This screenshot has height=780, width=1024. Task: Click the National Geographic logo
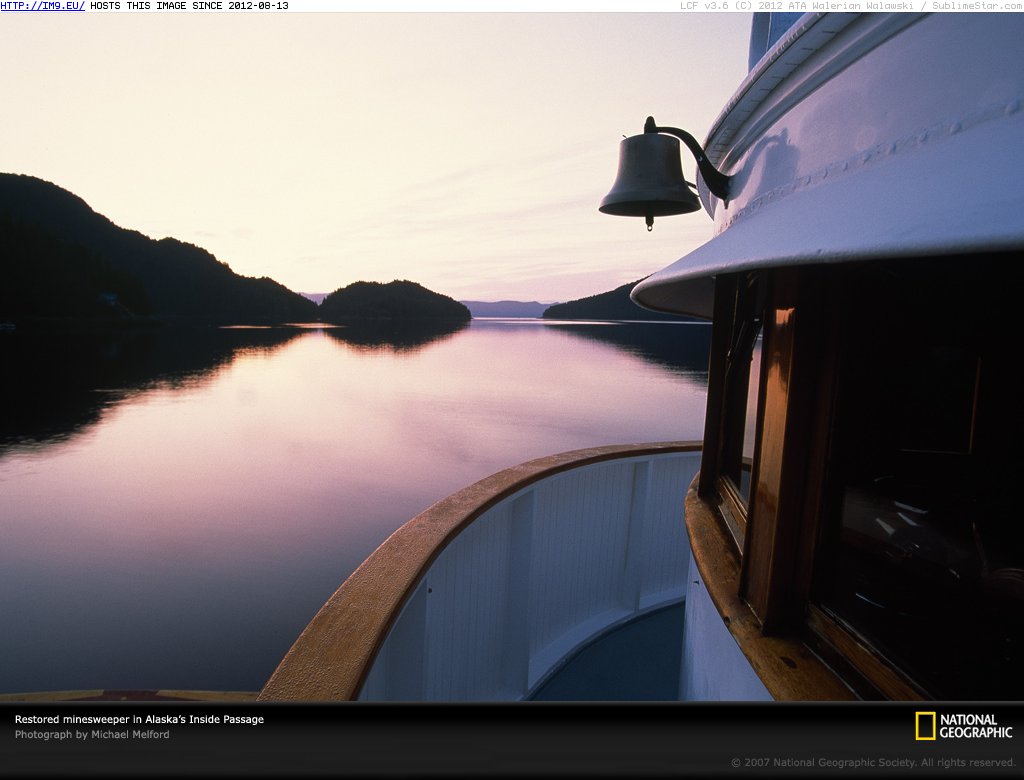pyautogui.click(x=963, y=726)
